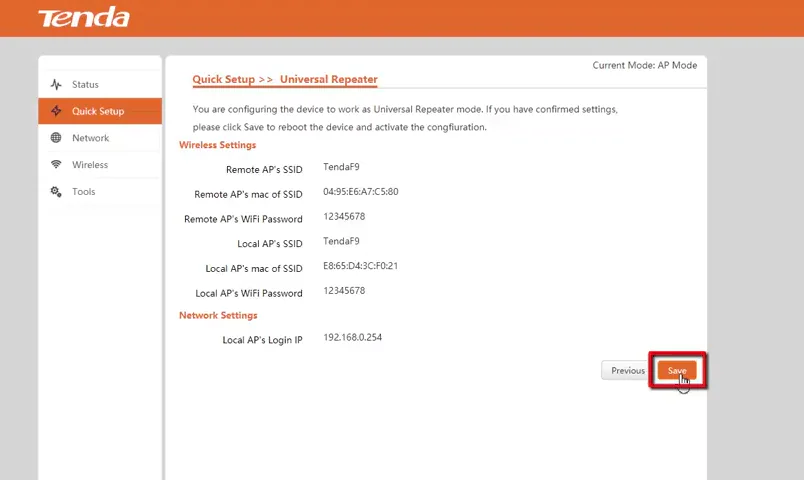Click the Tools gears icon
This screenshot has width=804, height=480.
[56, 191]
